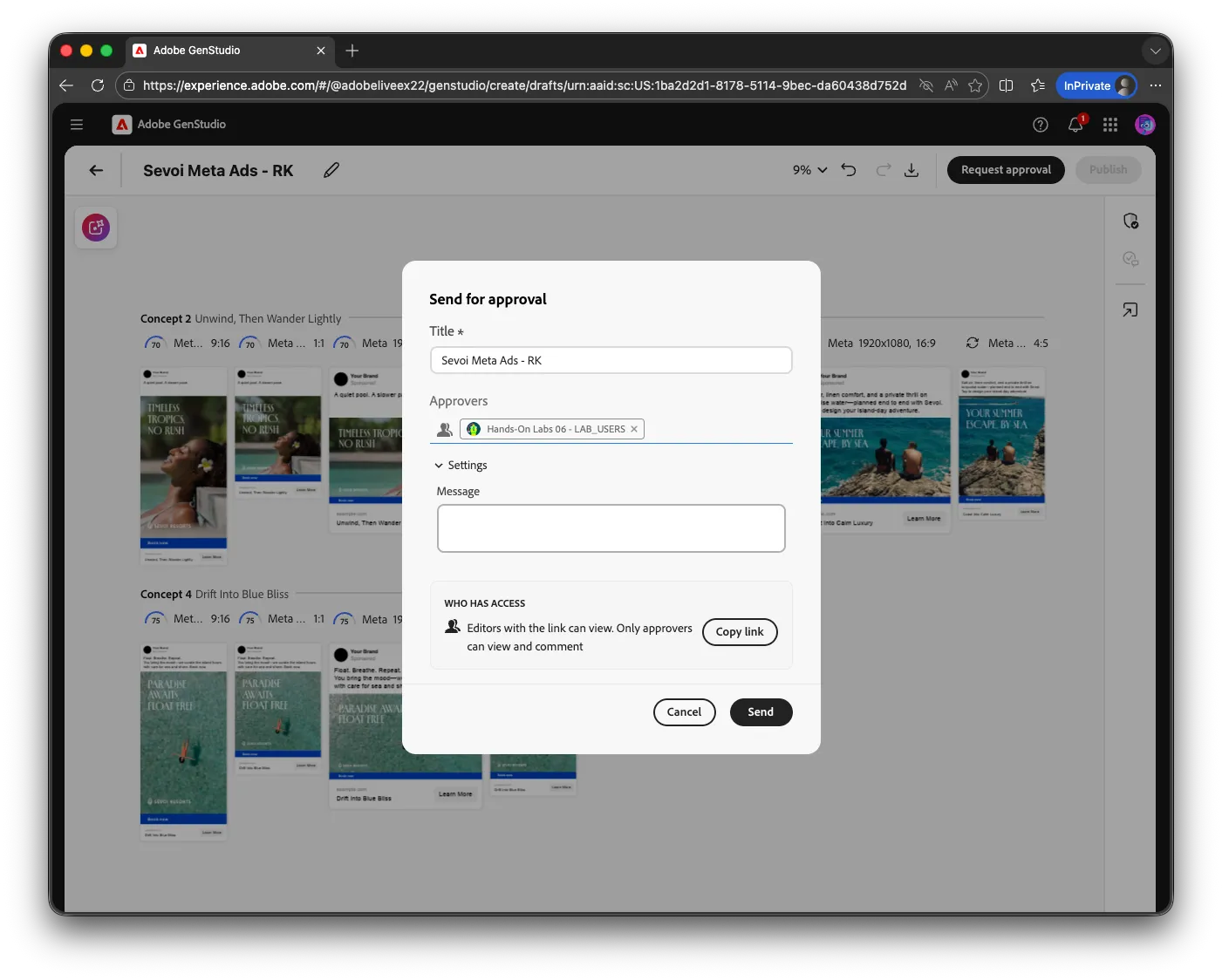Open the comments icon in right rail
The height and width of the screenshot is (980, 1222).
(x=1130, y=259)
